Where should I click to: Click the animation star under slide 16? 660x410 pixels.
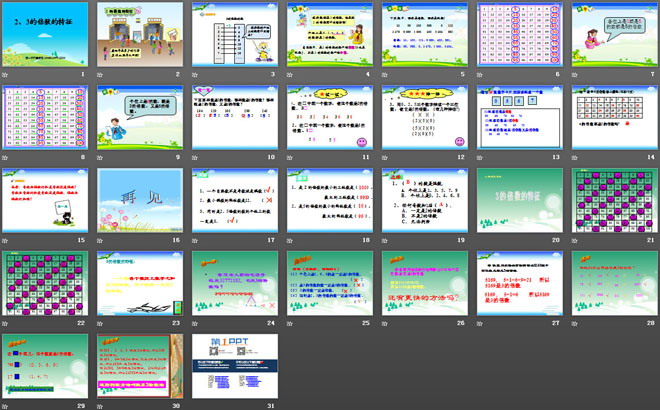coord(100,241)
